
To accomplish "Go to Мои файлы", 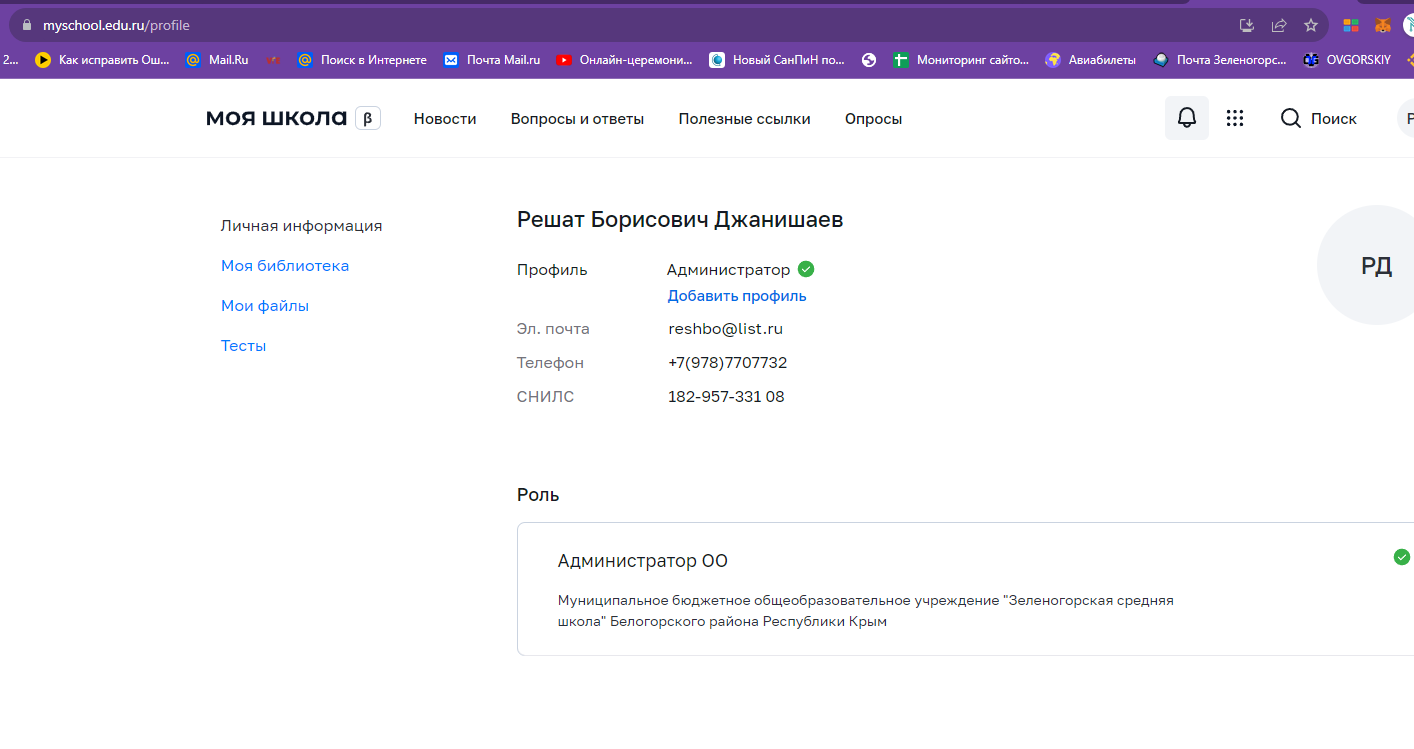I will pyautogui.click(x=265, y=306).
